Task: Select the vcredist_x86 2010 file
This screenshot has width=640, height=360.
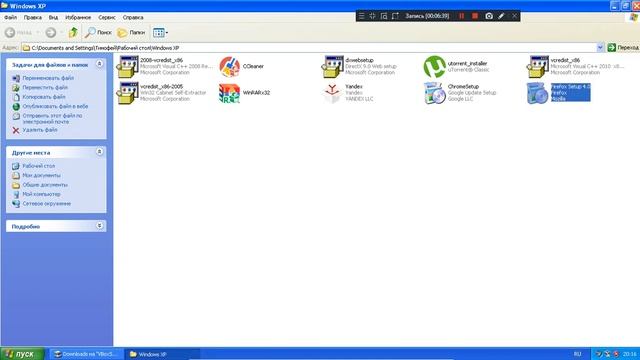Action: point(537,67)
